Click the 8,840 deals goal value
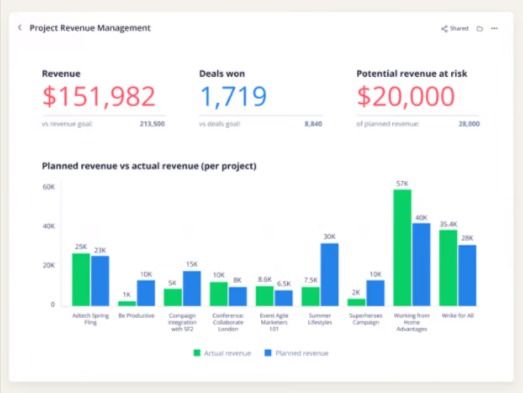The image size is (523, 393). pyautogui.click(x=313, y=124)
